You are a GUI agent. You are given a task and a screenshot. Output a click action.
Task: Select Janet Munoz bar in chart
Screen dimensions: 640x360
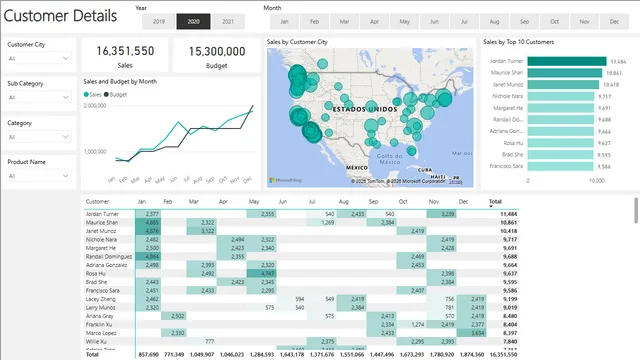[563, 84]
